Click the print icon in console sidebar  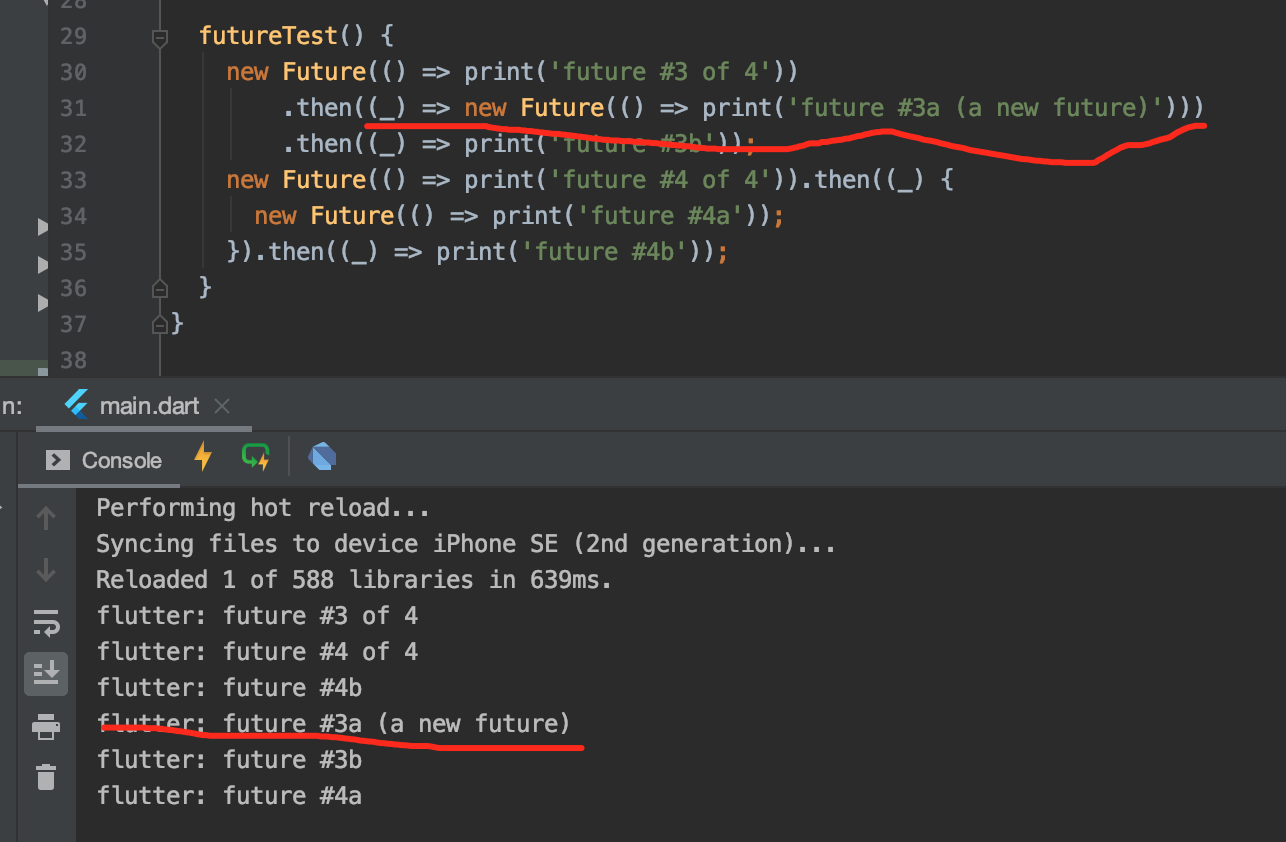click(46, 726)
